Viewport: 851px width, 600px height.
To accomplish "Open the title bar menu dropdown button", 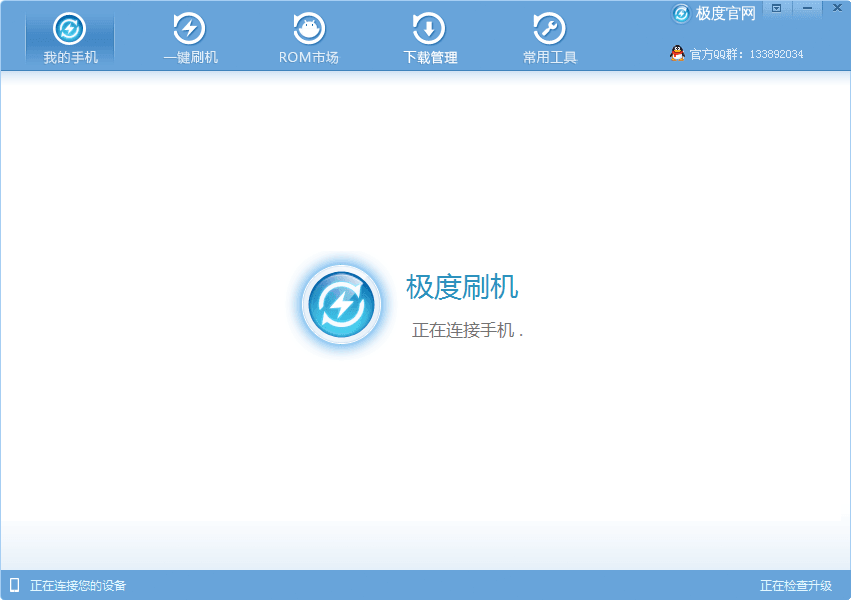I will click(777, 8).
